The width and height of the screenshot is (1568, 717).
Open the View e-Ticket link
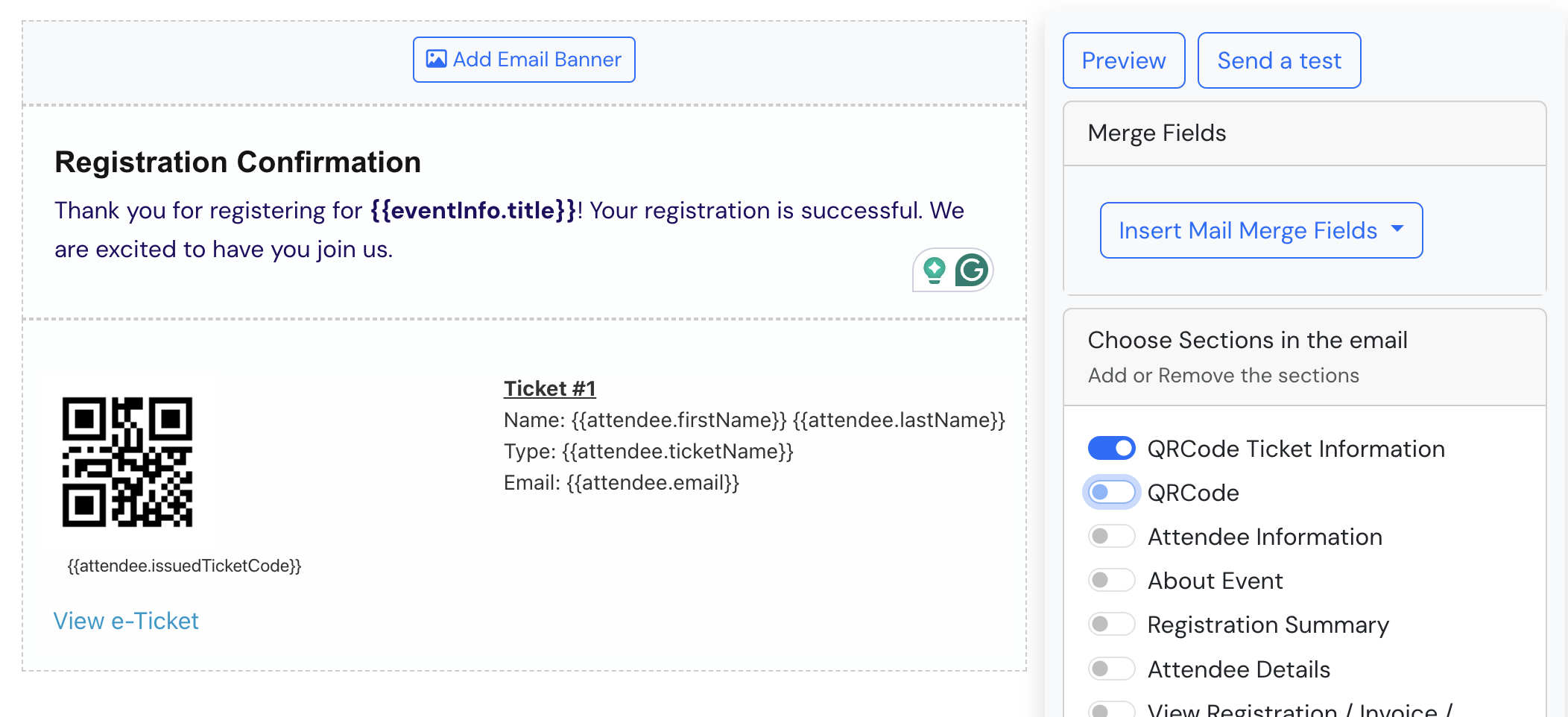(126, 621)
